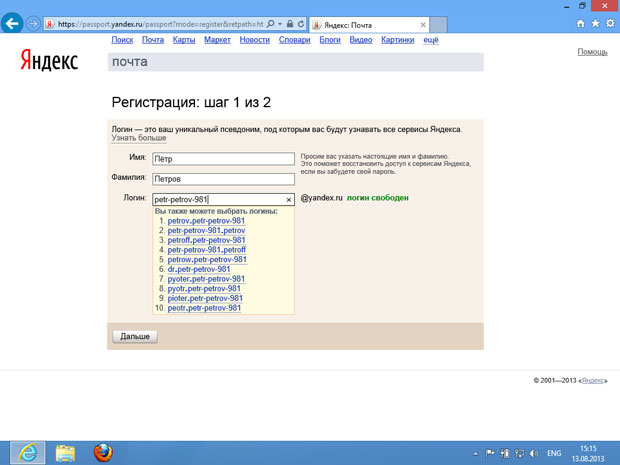Click the browser Forward arrow button
This screenshot has height=465, width=620.
[35, 23]
